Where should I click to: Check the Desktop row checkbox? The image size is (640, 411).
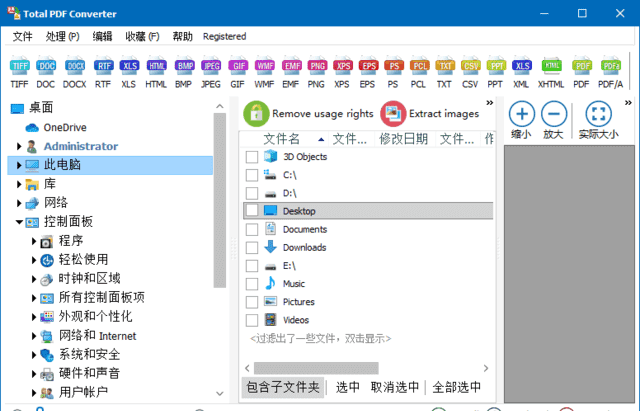[x=252, y=211]
